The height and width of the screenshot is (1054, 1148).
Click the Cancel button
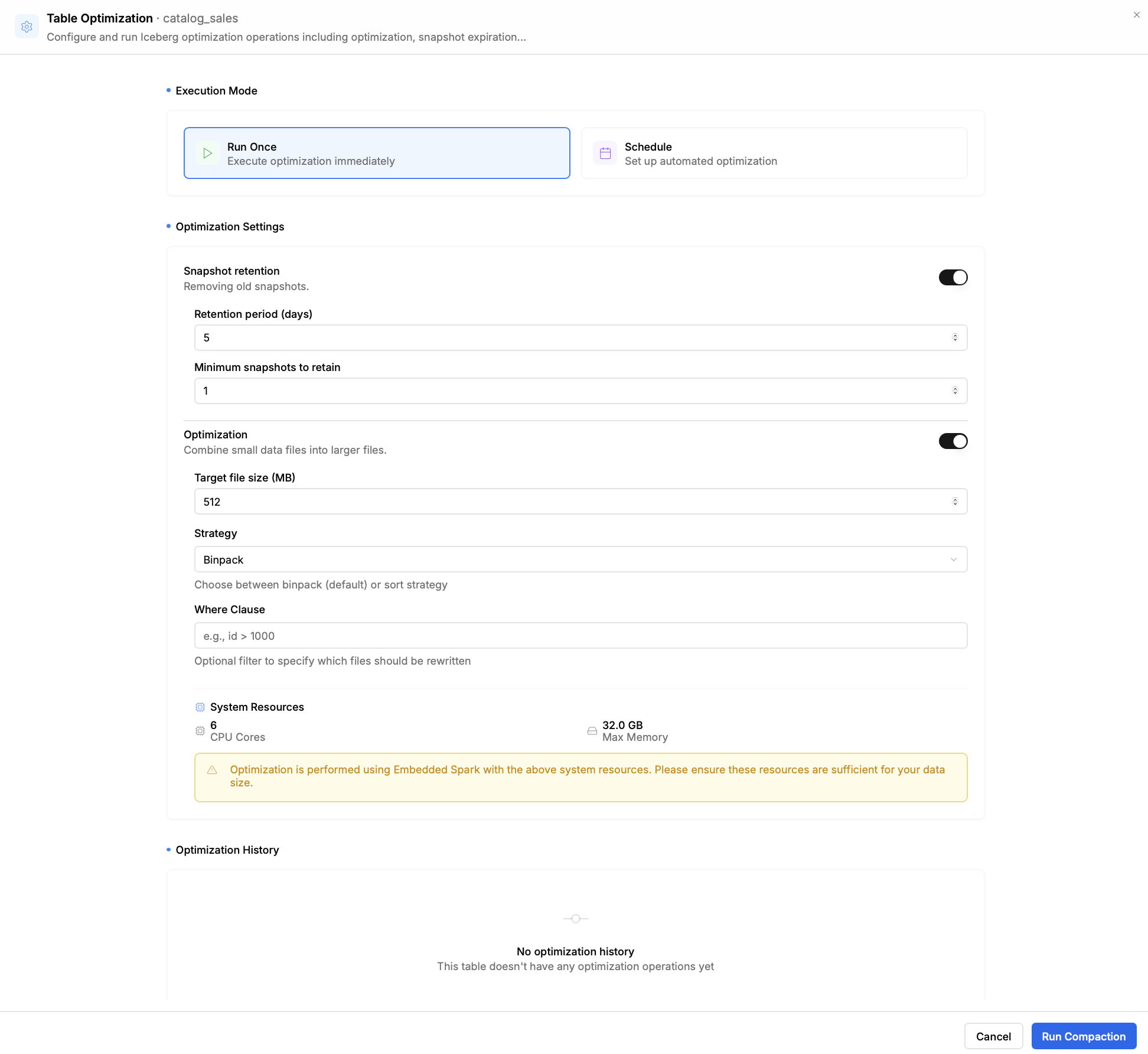tap(993, 1036)
